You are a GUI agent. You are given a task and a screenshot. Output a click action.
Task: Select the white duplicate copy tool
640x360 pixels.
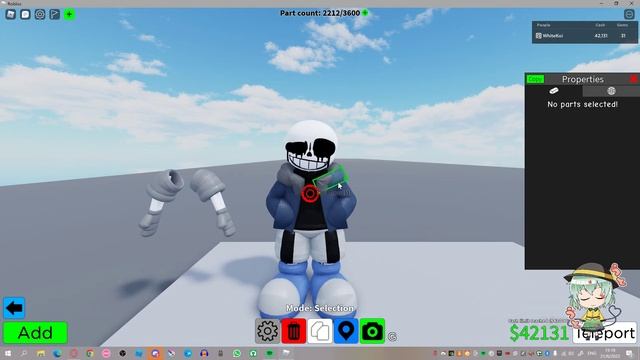pos(320,331)
